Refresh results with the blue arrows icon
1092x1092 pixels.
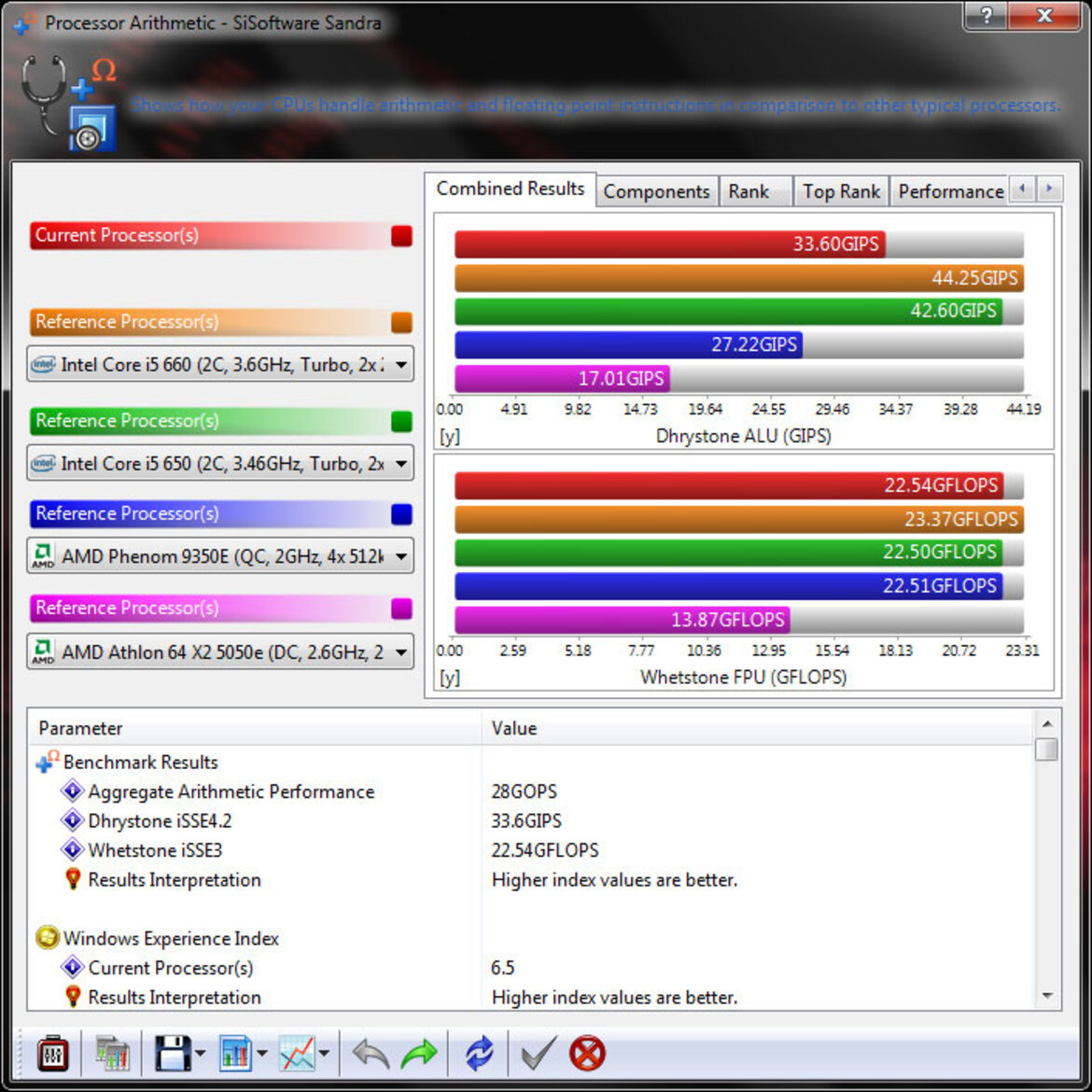[479, 1053]
